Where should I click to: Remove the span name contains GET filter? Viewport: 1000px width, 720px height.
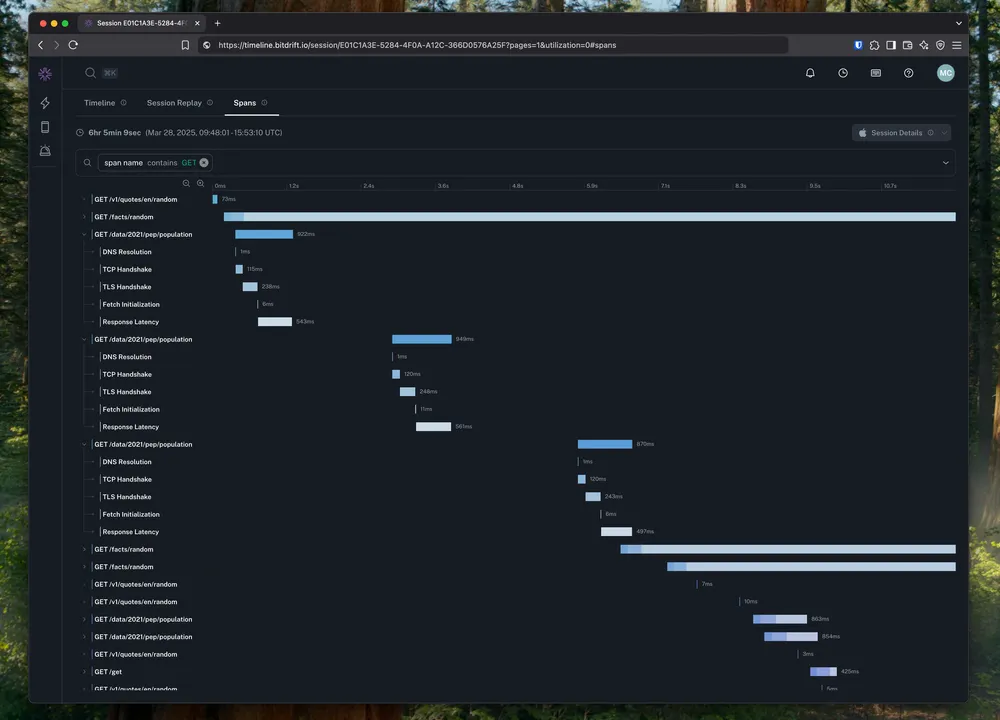204,163
